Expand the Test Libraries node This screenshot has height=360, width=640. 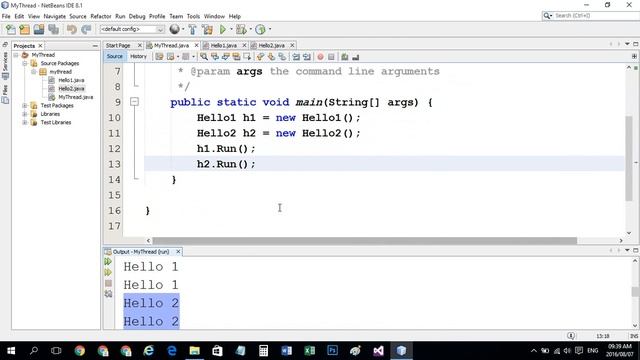[x=25, y=122]
